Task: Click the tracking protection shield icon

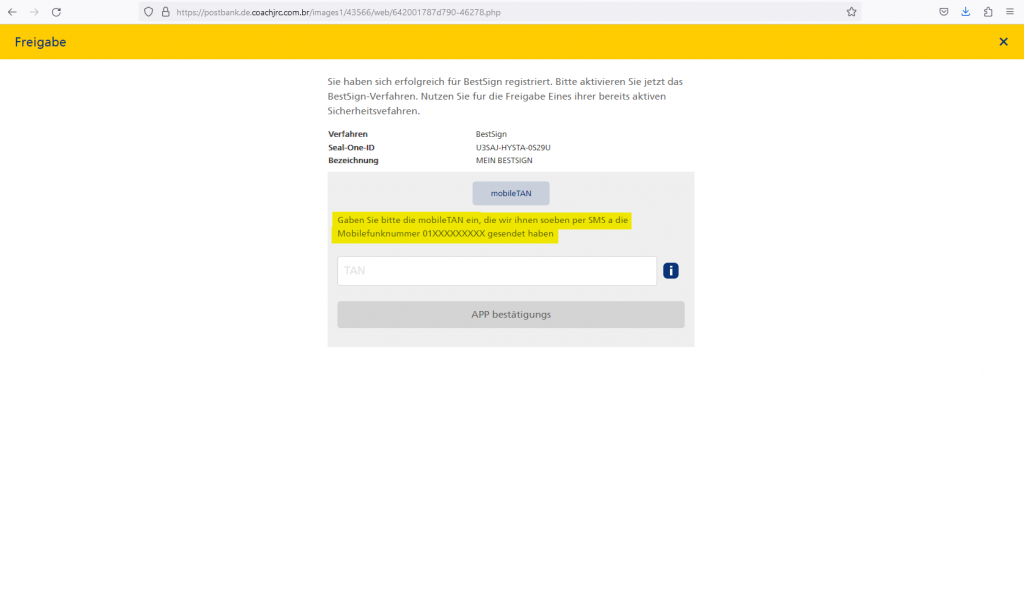Action: click(x=148, y=12)
